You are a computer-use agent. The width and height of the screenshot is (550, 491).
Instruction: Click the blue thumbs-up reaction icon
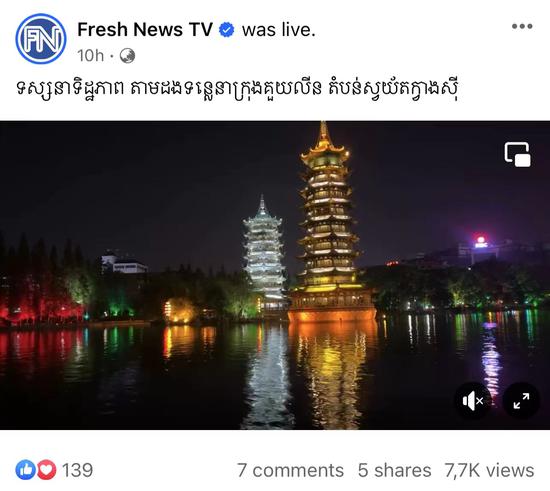[x=25, y=470]
